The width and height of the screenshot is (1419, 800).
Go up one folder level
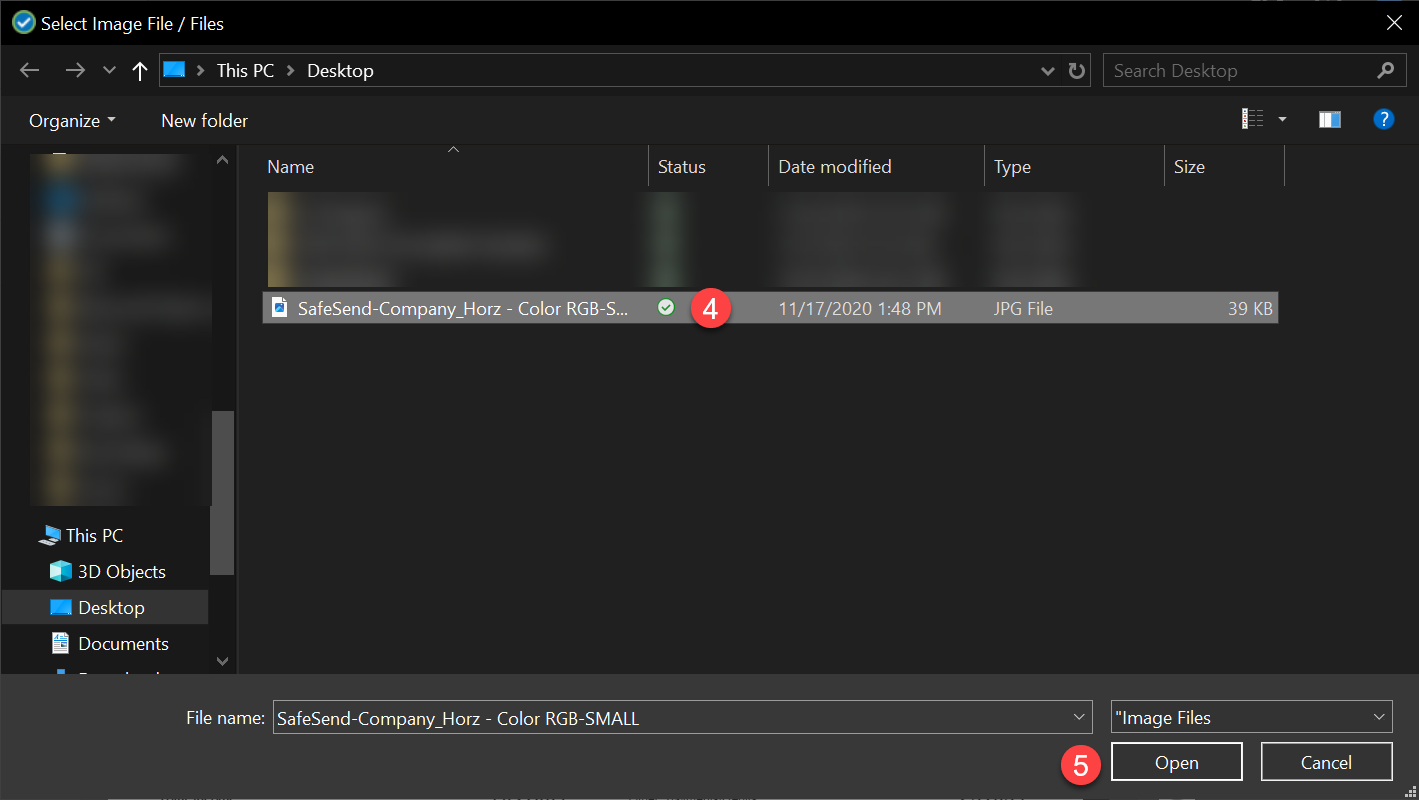click(140, 71)
